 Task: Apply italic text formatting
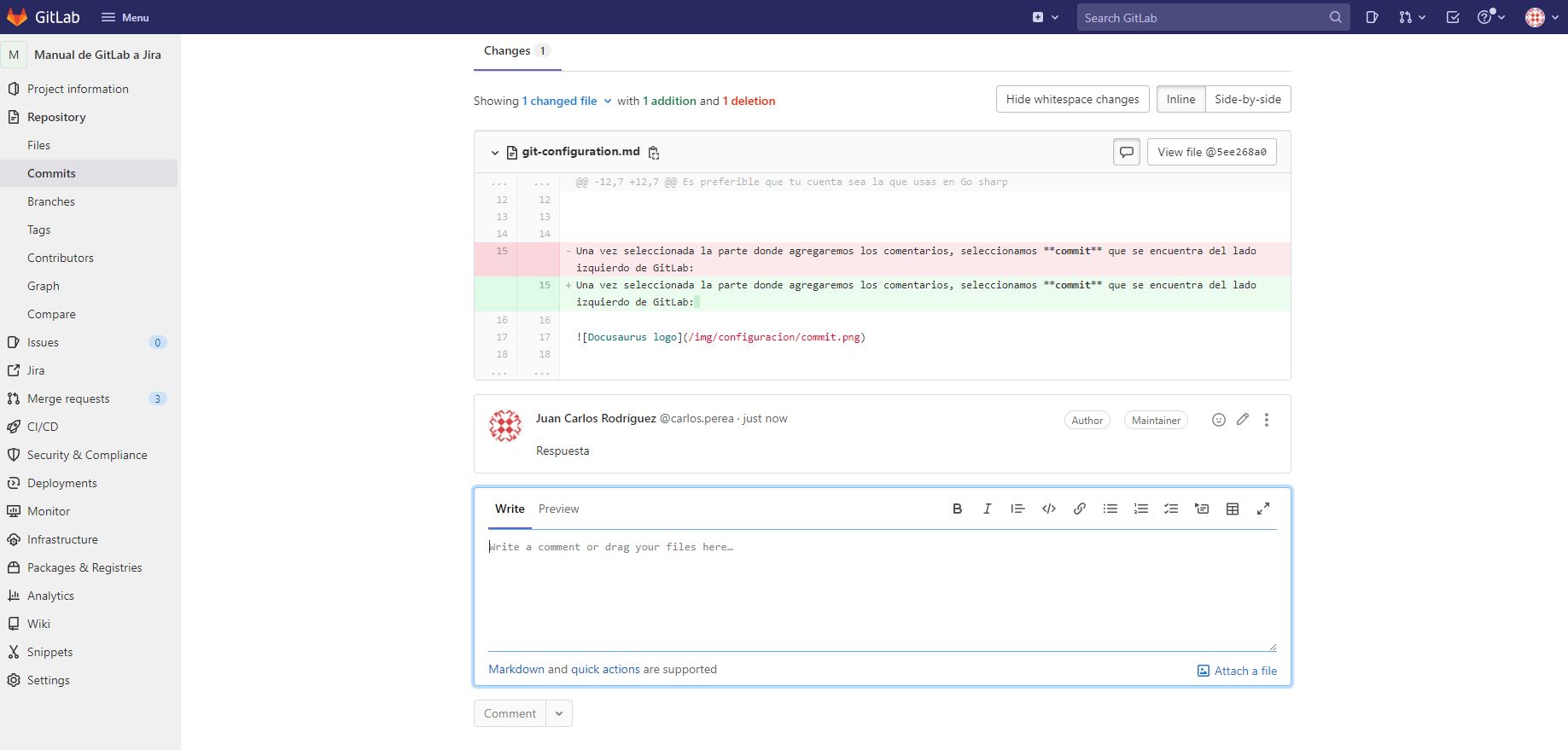988,509
